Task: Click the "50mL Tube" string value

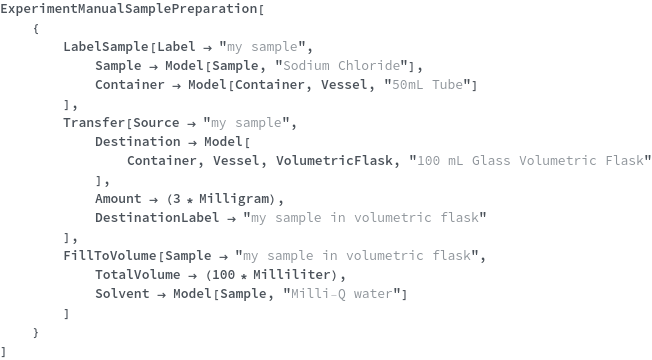Action: (x=428, y=85)
